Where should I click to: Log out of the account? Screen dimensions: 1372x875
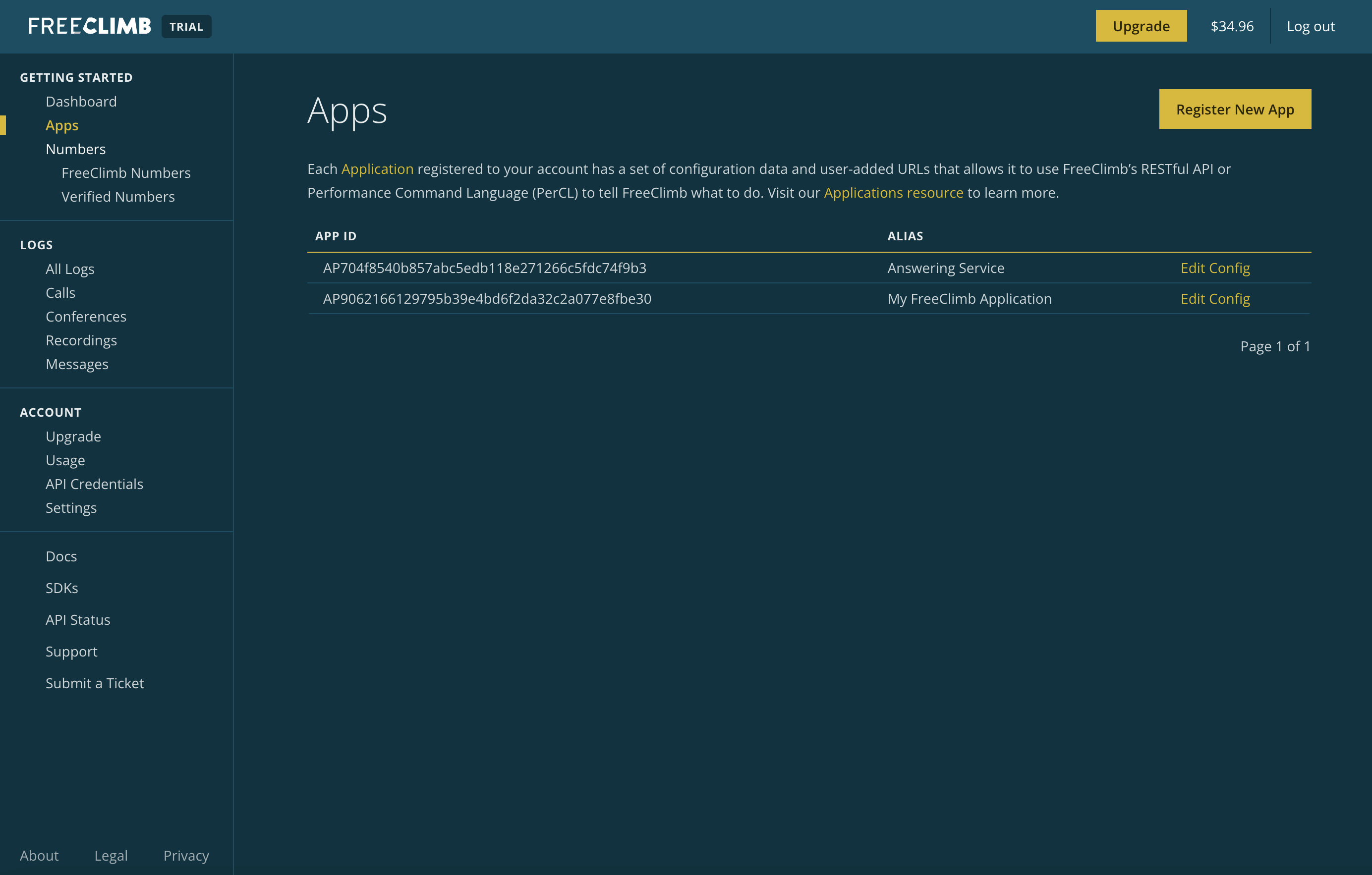tap(1311, 26)
